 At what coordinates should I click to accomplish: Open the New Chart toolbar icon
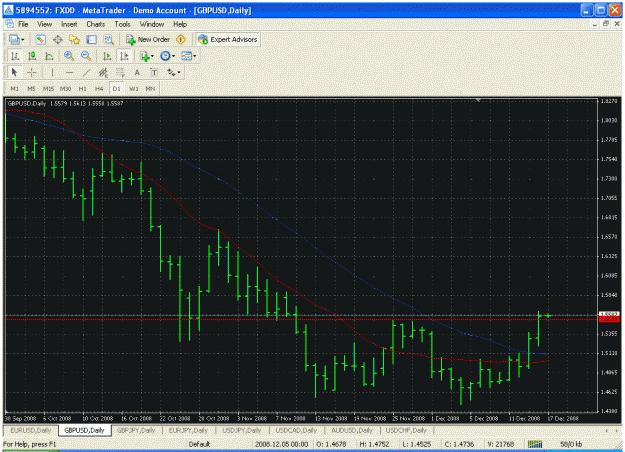click(x=15, y=39)
